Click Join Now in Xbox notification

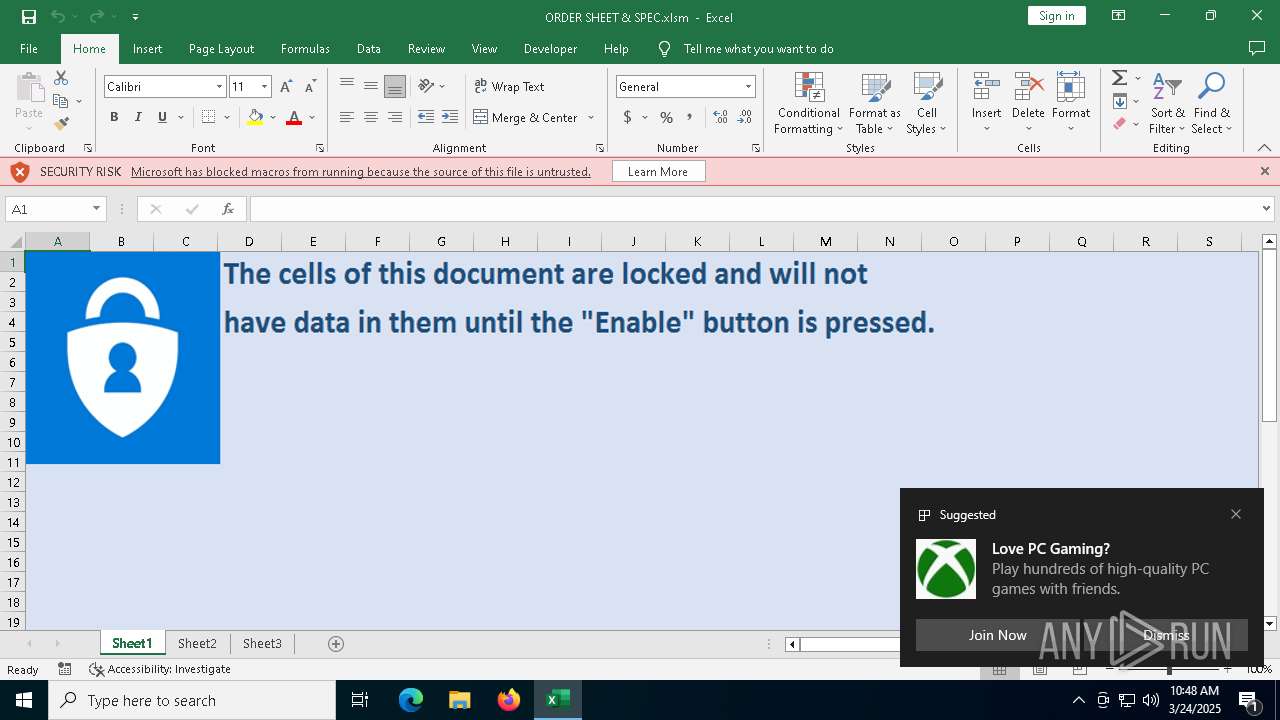[x=997, y=635]
